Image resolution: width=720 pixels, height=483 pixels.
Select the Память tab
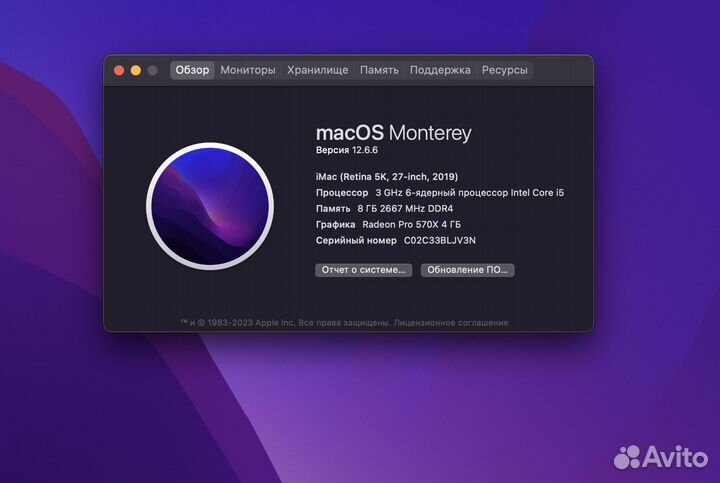pos(379,70)
